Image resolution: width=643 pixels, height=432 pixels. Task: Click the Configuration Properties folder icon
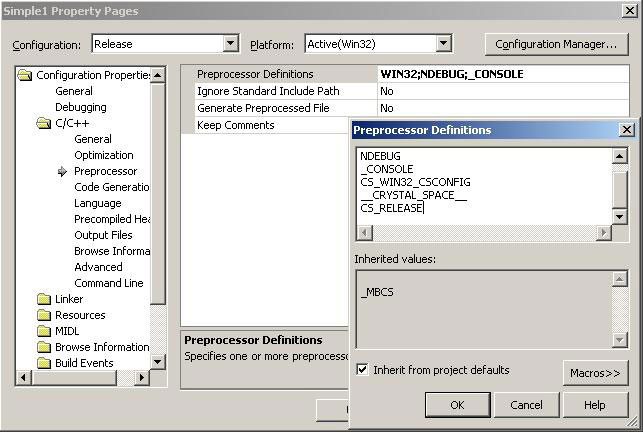point(25,75)
